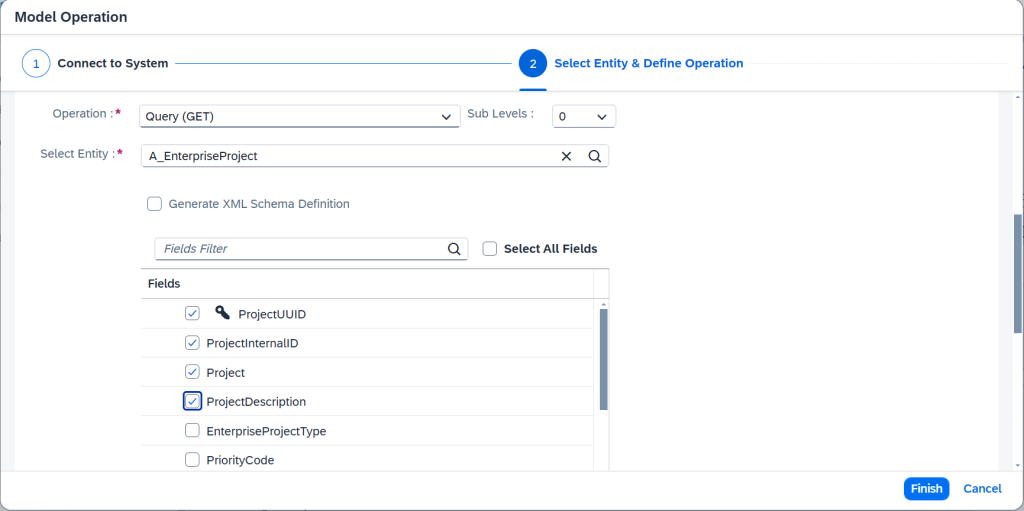The height and width of the screenshot is (511, 1024).
Task: Click the fields list vertical scrollbar
Action: click(603, 360)
